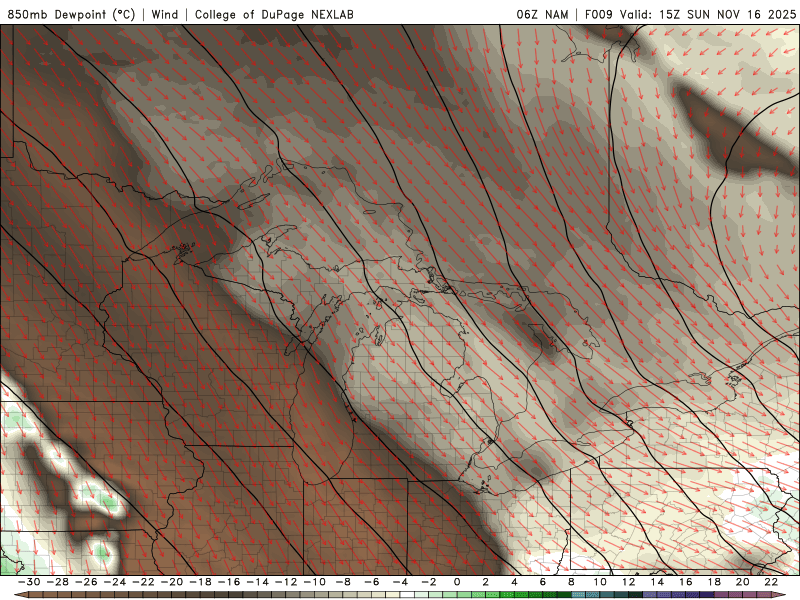Click the -8 label on color scale
Screen dimensions: 800x600
(x=343, y=582)
